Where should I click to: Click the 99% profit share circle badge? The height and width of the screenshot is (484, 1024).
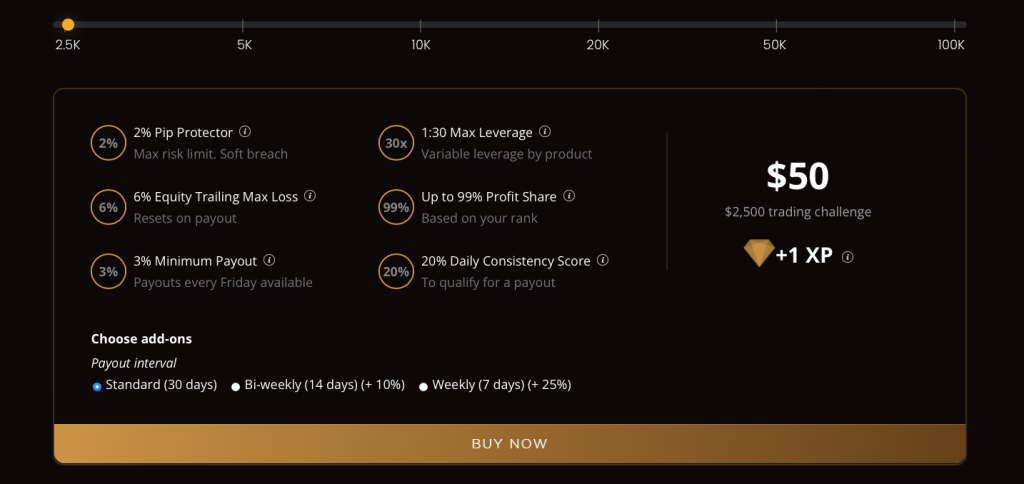pos(396,207)
